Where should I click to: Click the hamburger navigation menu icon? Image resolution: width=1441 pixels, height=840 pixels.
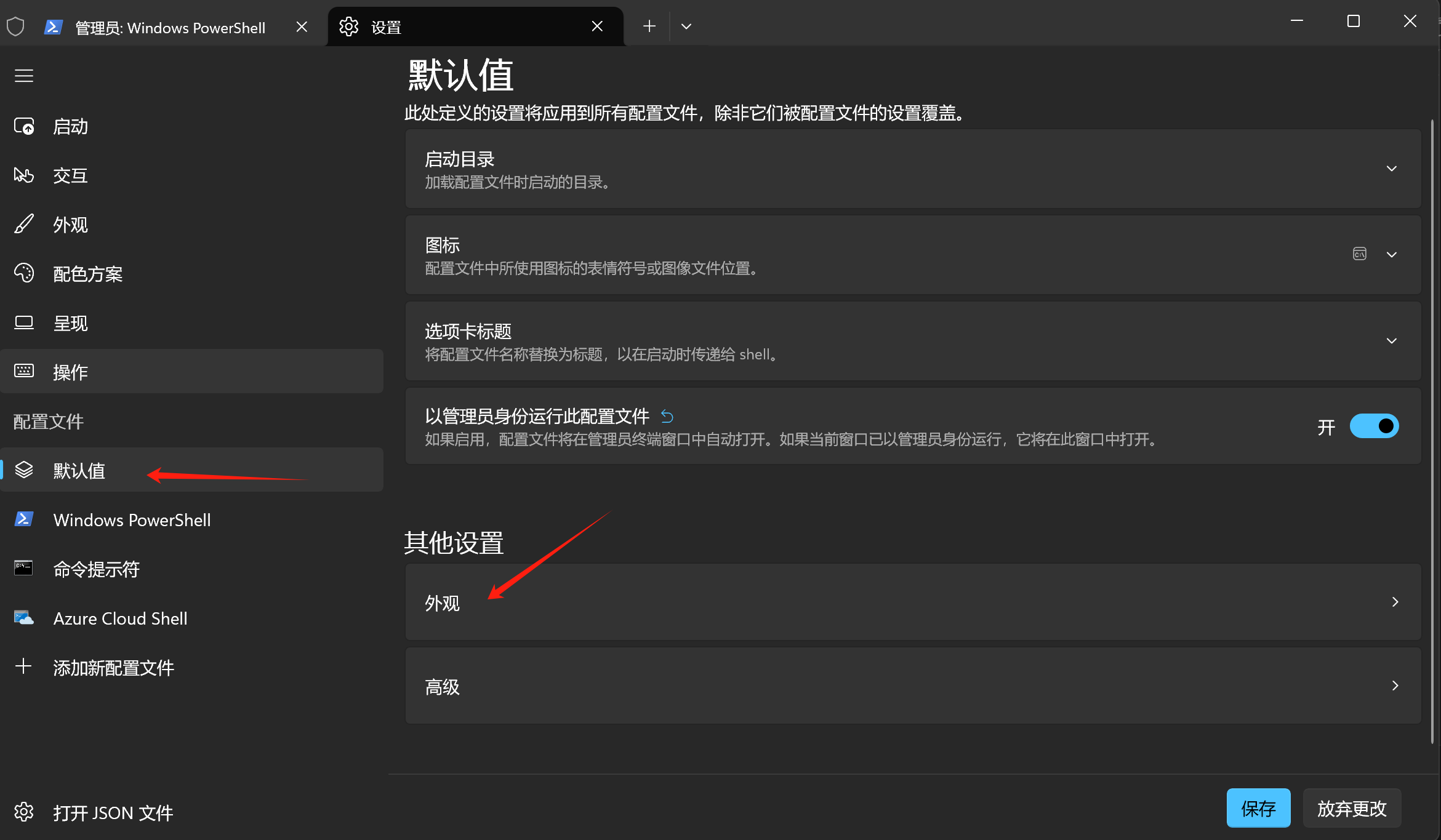(x=24, y=76)
